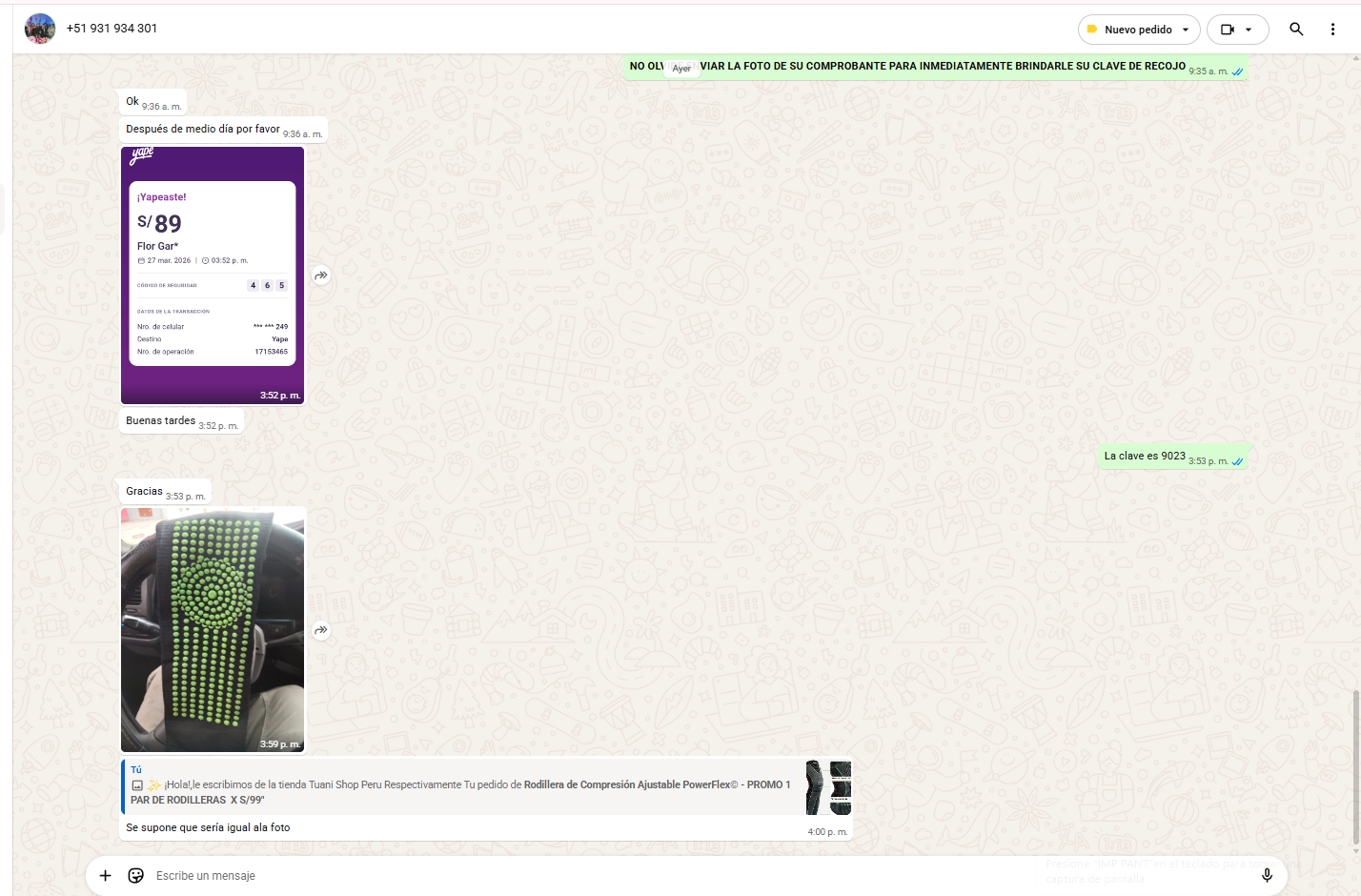Screen dimensions: 1361x896
Task: Record a voice message with microphone
Action: pyautogui.click(x=1267, y=875)
